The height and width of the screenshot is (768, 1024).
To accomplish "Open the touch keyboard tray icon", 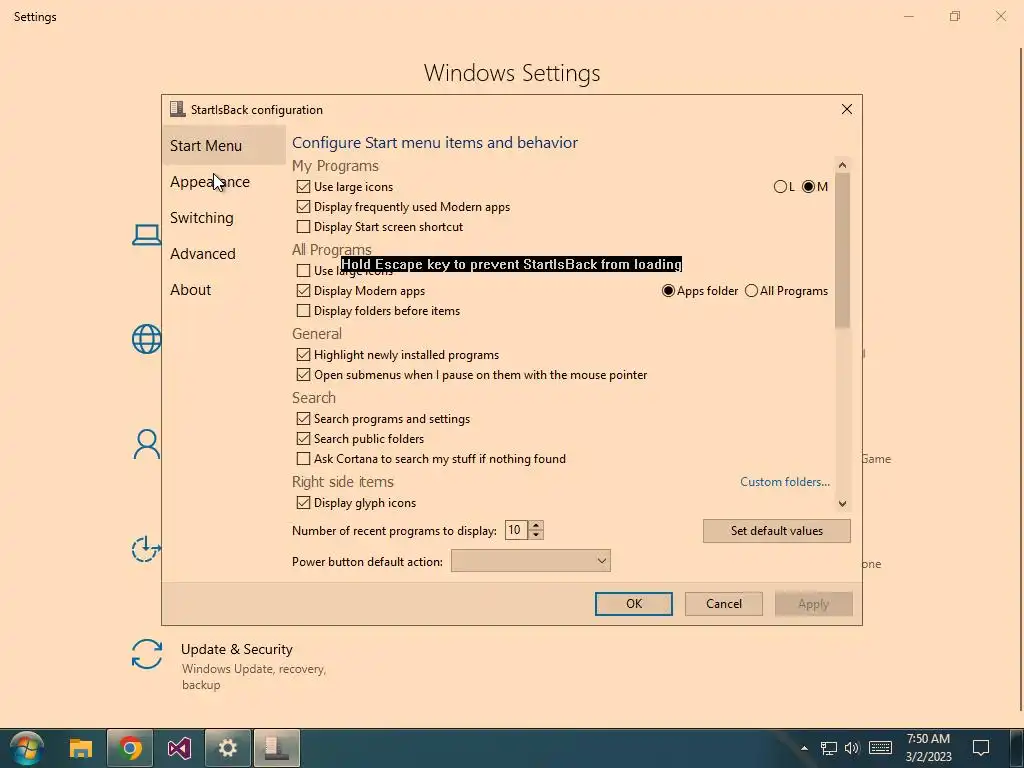I will pyautogui.click(x=880, y=748).
